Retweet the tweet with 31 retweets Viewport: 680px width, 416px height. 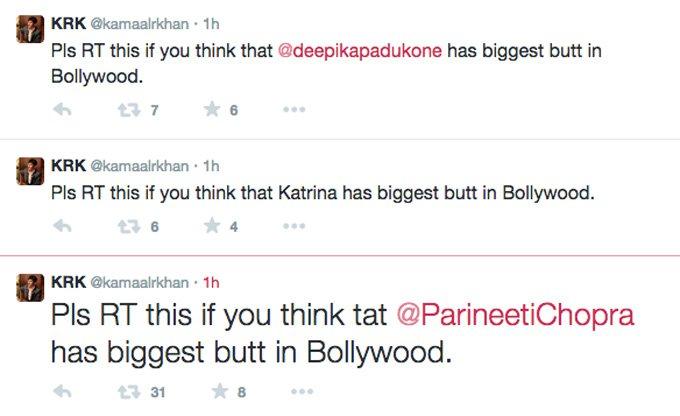pyautogui.click(x=129, y=392)
